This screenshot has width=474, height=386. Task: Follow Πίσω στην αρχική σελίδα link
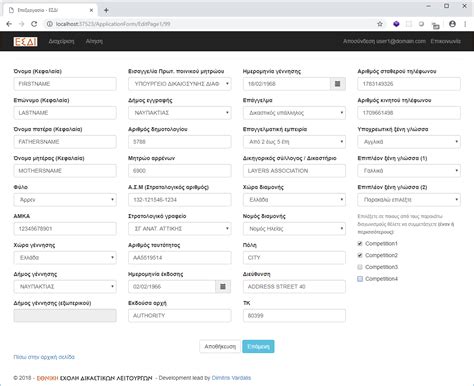(44, 357)
